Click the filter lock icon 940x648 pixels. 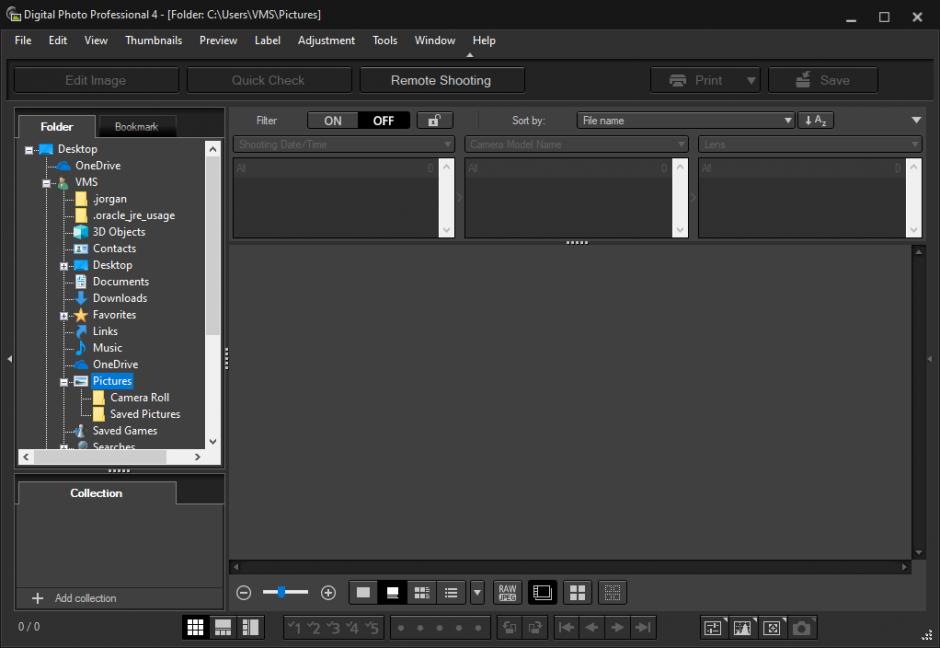click(435, 120)
